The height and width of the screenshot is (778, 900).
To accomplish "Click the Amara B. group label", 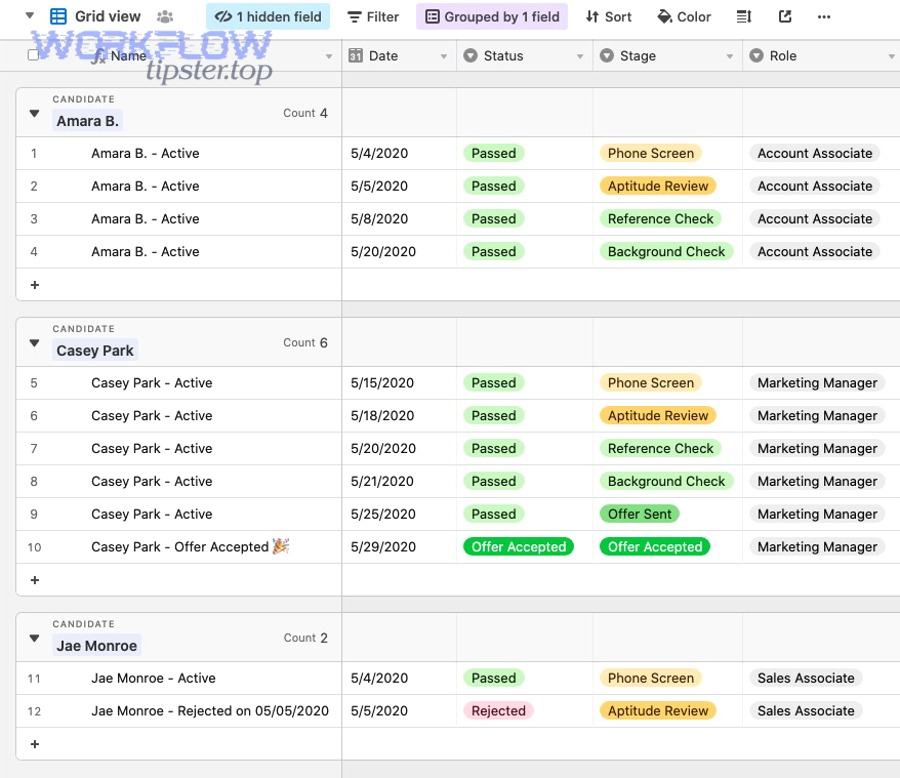I will point(87,121).
